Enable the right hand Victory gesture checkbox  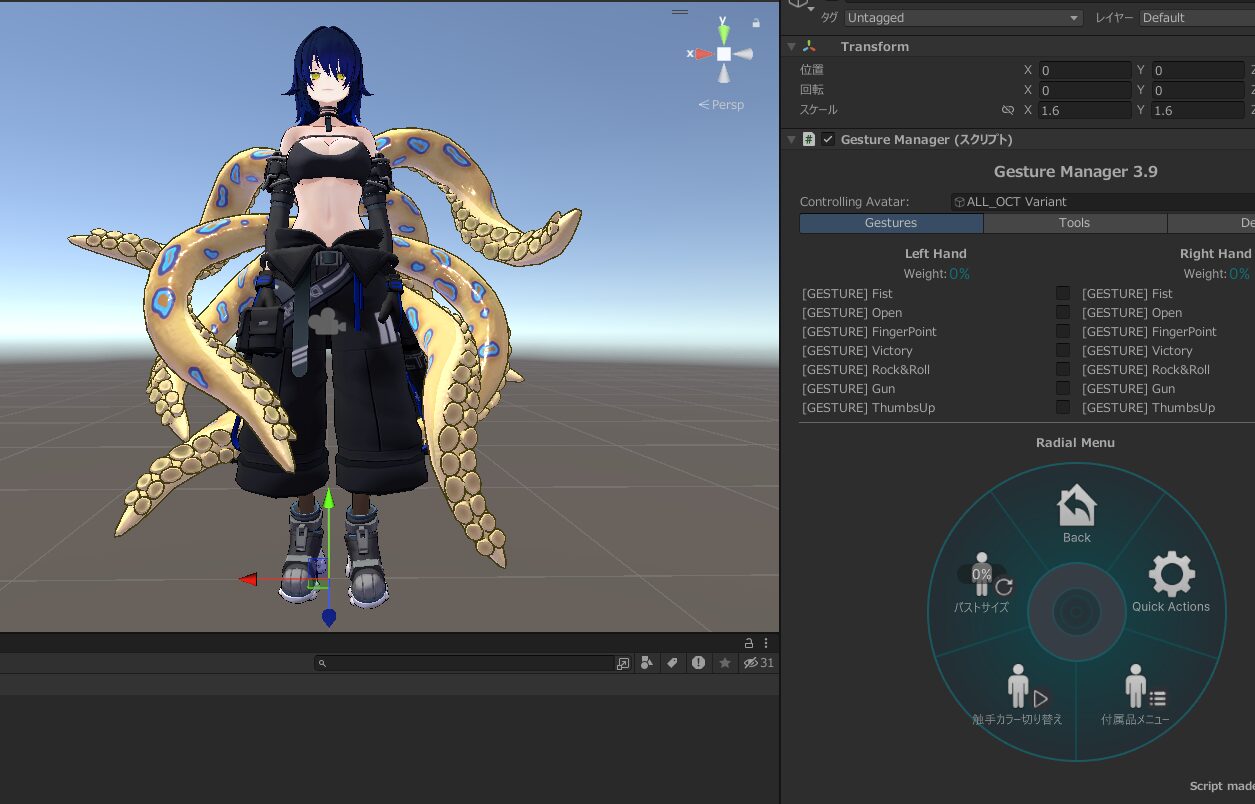click(1063, 350)
